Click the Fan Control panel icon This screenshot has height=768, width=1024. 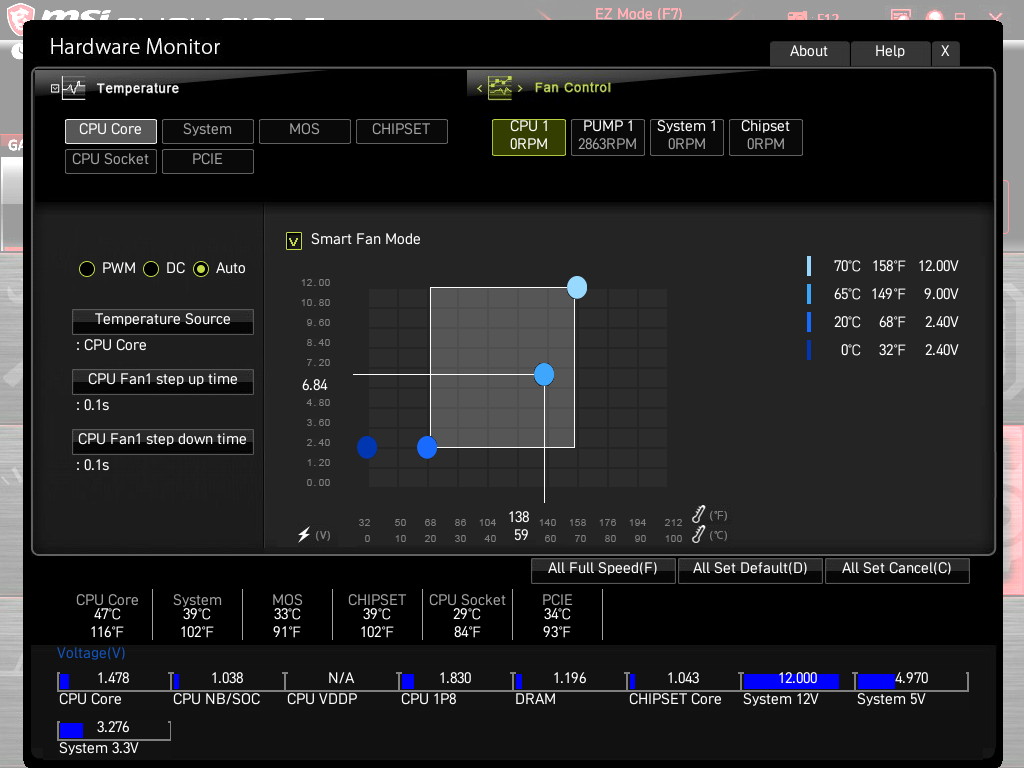500,88
